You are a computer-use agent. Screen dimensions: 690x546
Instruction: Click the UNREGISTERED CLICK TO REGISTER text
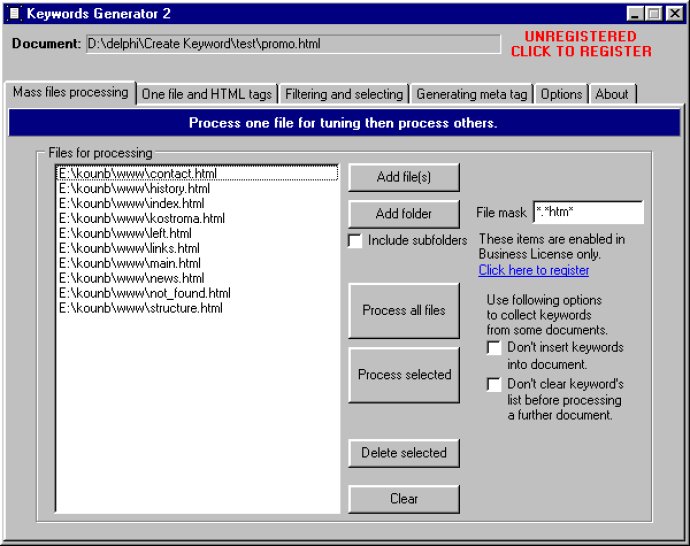(581, 44)
